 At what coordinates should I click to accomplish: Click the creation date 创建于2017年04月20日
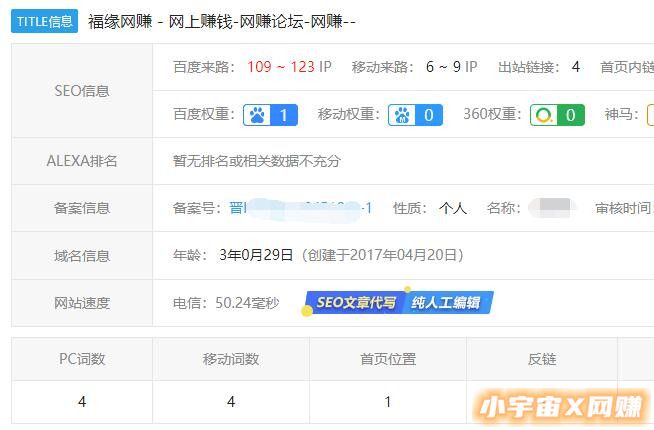pos(382,255)
